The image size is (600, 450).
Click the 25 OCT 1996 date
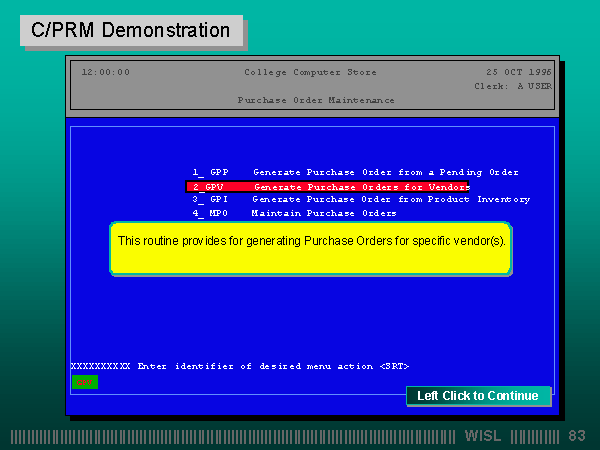(518, 72)
